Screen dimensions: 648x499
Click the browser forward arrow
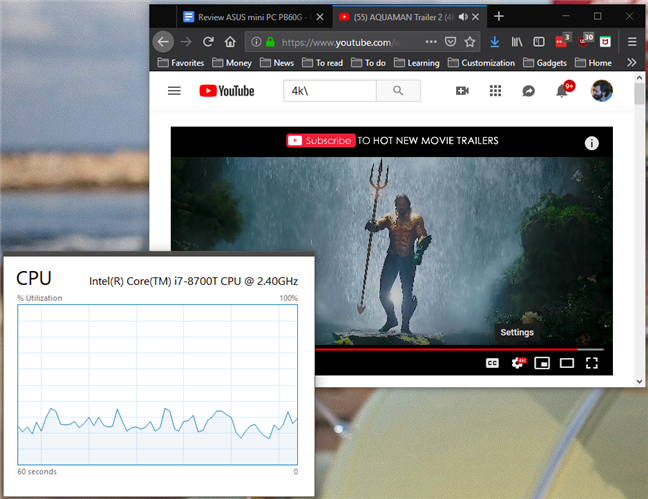coord(186,42)
